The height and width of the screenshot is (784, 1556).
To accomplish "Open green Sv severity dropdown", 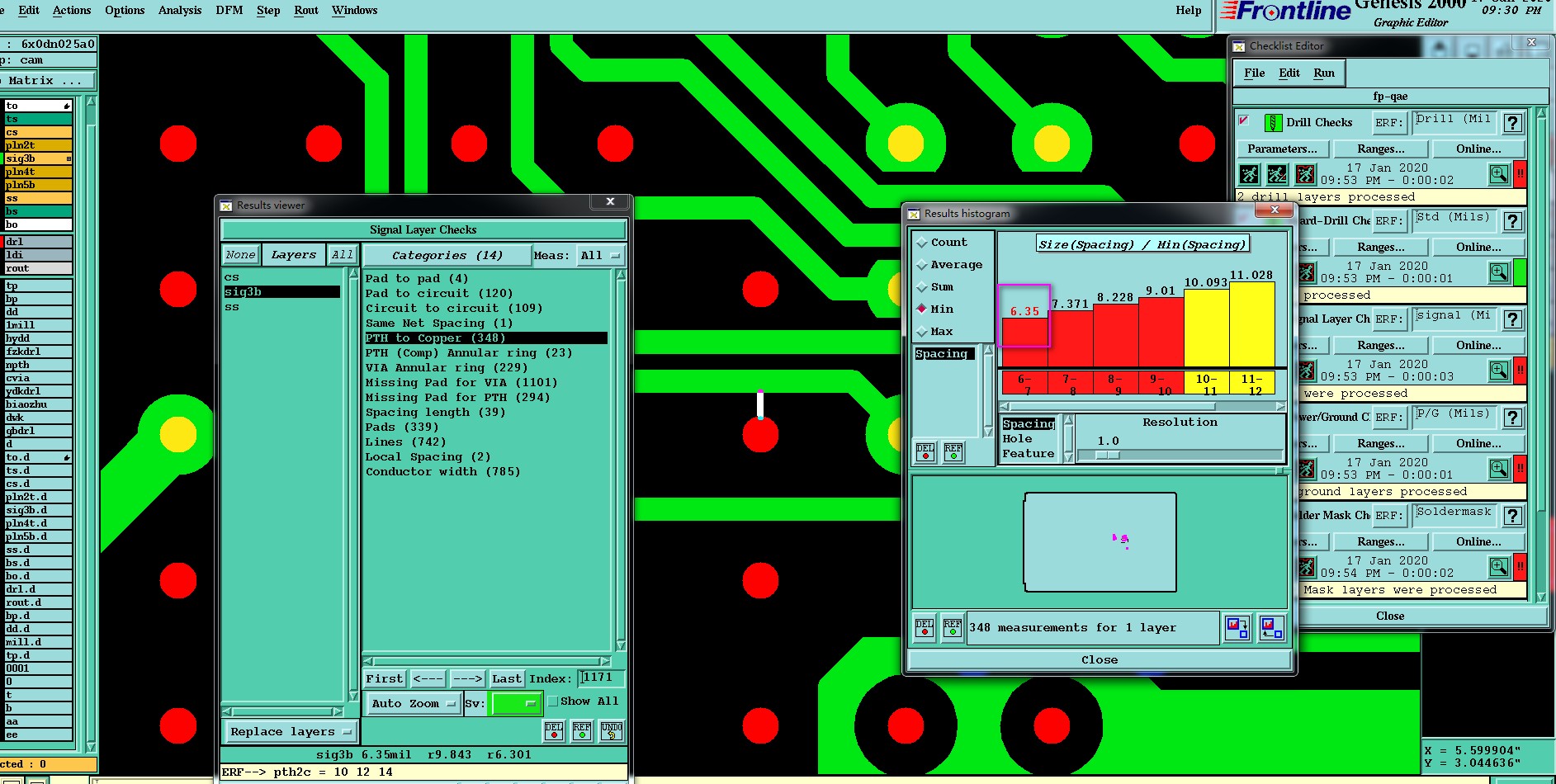I will coord(516,704).
